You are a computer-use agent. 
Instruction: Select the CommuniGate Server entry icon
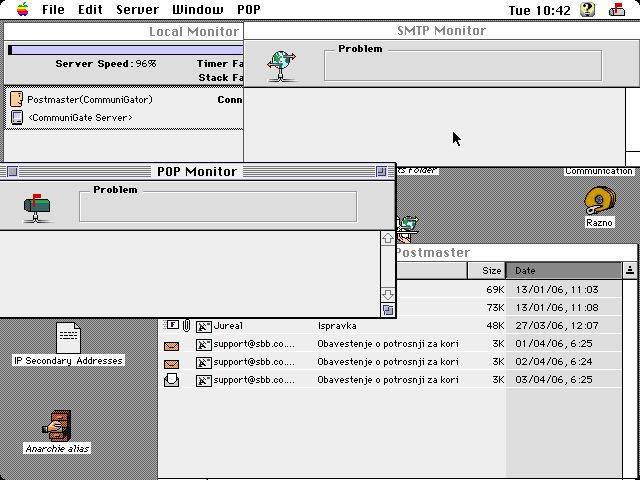click(16, 117)
